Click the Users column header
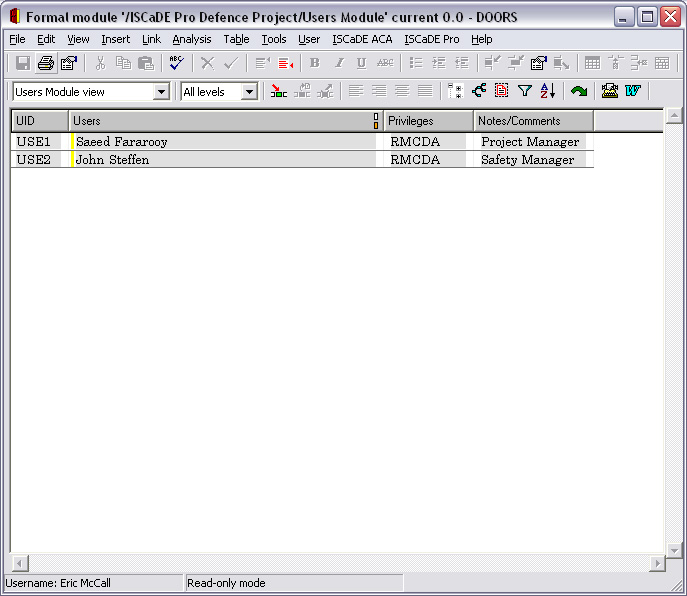This screenshot has height=596, width=687. [226, 121]
